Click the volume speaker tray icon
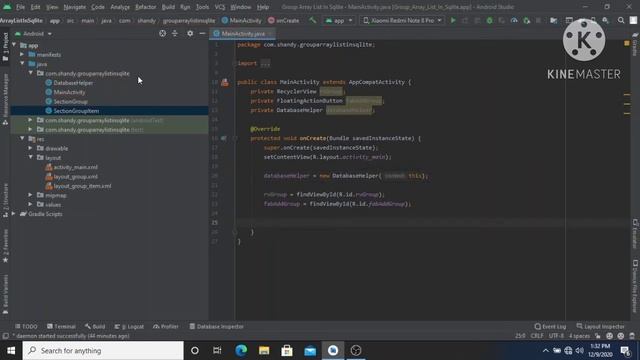The height and width of the screenshot is (360, 640). (579, 351)
